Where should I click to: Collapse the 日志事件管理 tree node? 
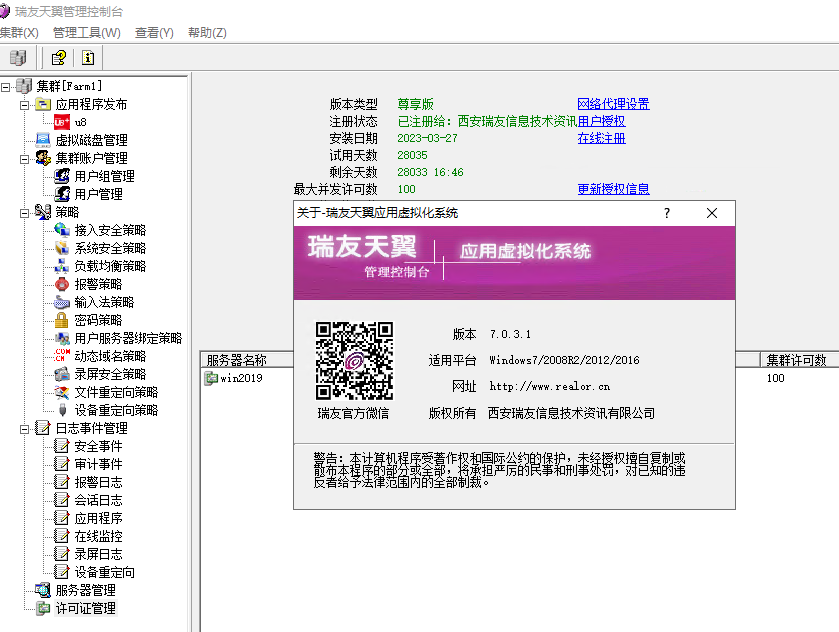tap(24, 429)
